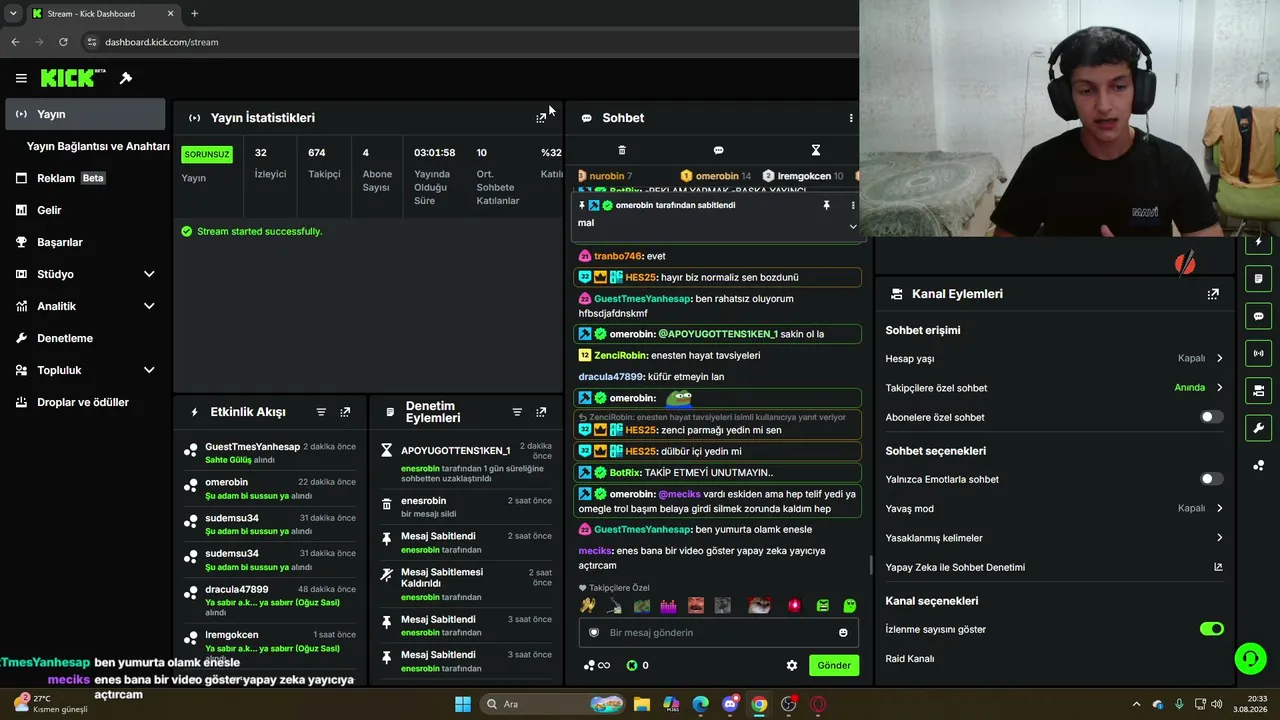The height and width of the screenshot is (720, 1280).
Task: Unpin the pinned message via its pin icon
Action: (x=826, y=205)
